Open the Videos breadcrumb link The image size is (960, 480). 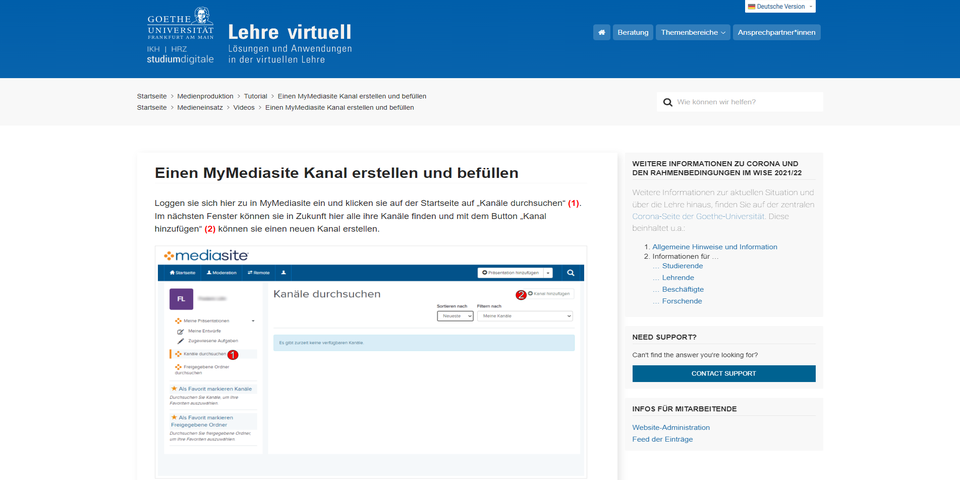pos(244,107)
